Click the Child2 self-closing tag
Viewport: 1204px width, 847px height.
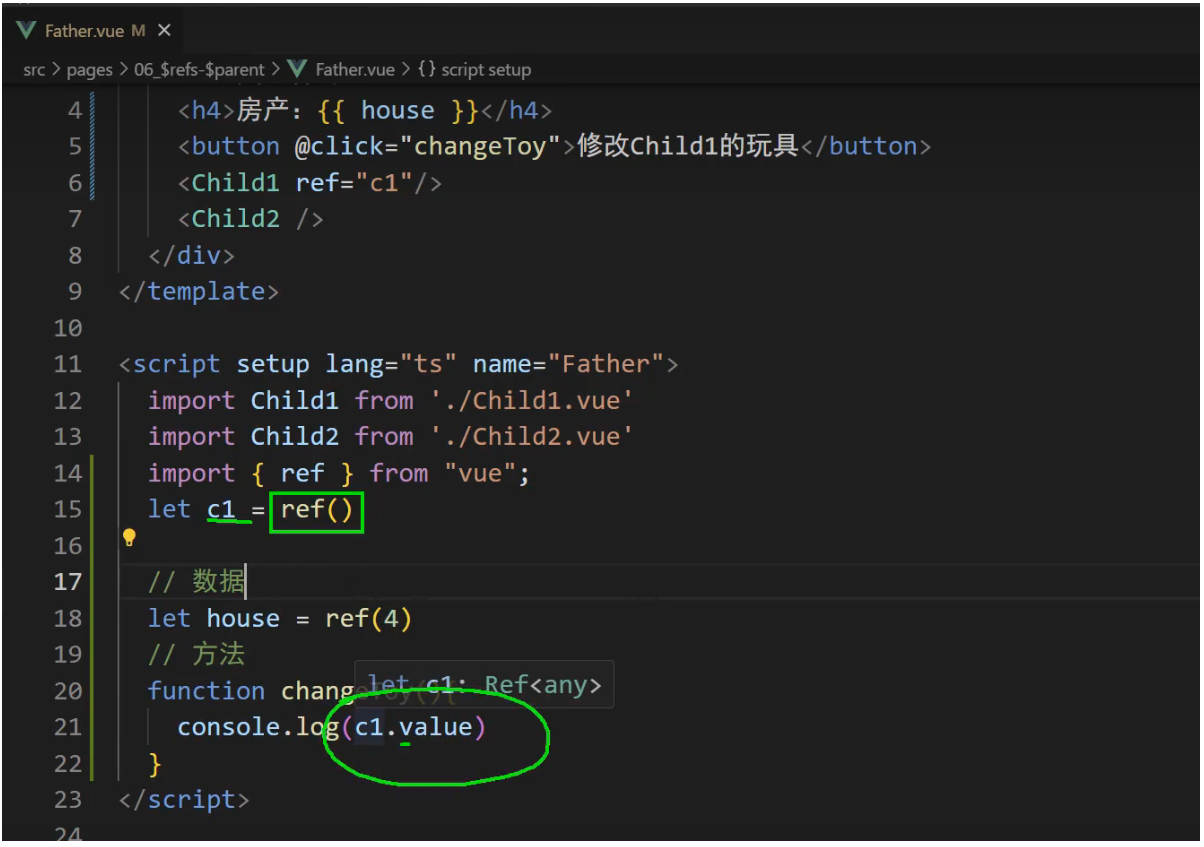coord(251,219)
